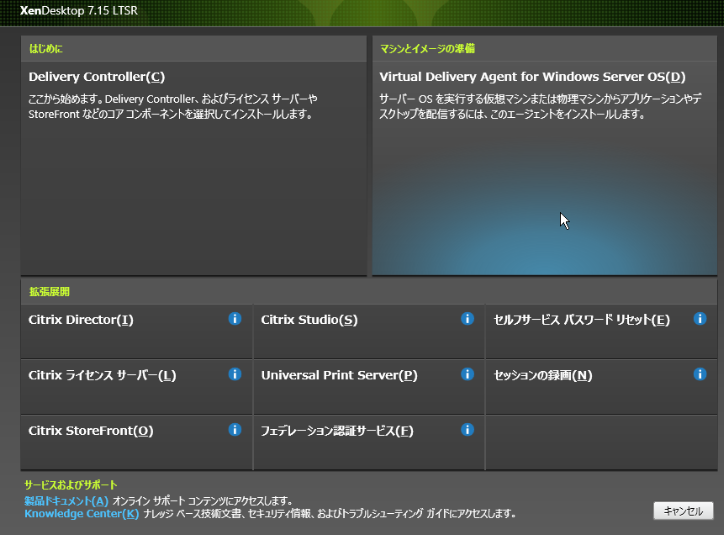Click オンライン サポート コンテンツ description text
The height and width of the screenshot is (535, 724).
click(x=203, y=501)
